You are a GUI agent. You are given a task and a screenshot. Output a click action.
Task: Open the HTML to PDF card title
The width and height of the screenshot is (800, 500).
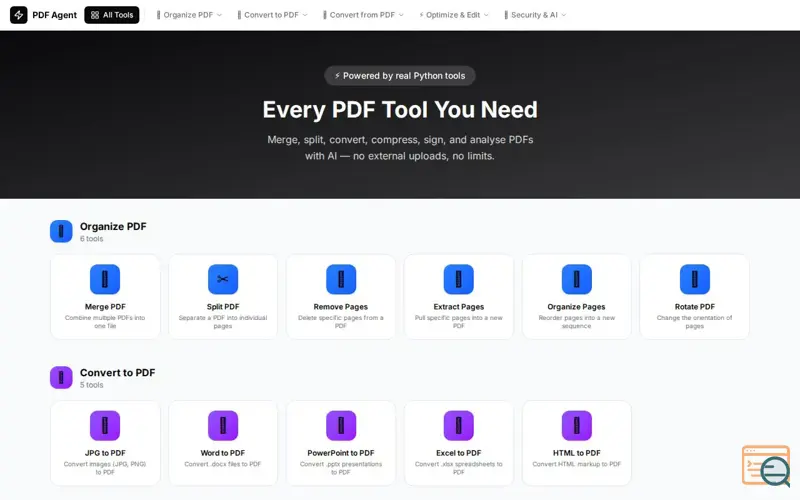coord(577,453)
